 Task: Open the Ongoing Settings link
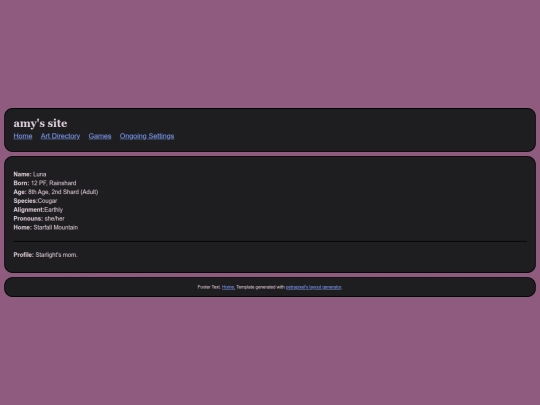pos(147,136)
